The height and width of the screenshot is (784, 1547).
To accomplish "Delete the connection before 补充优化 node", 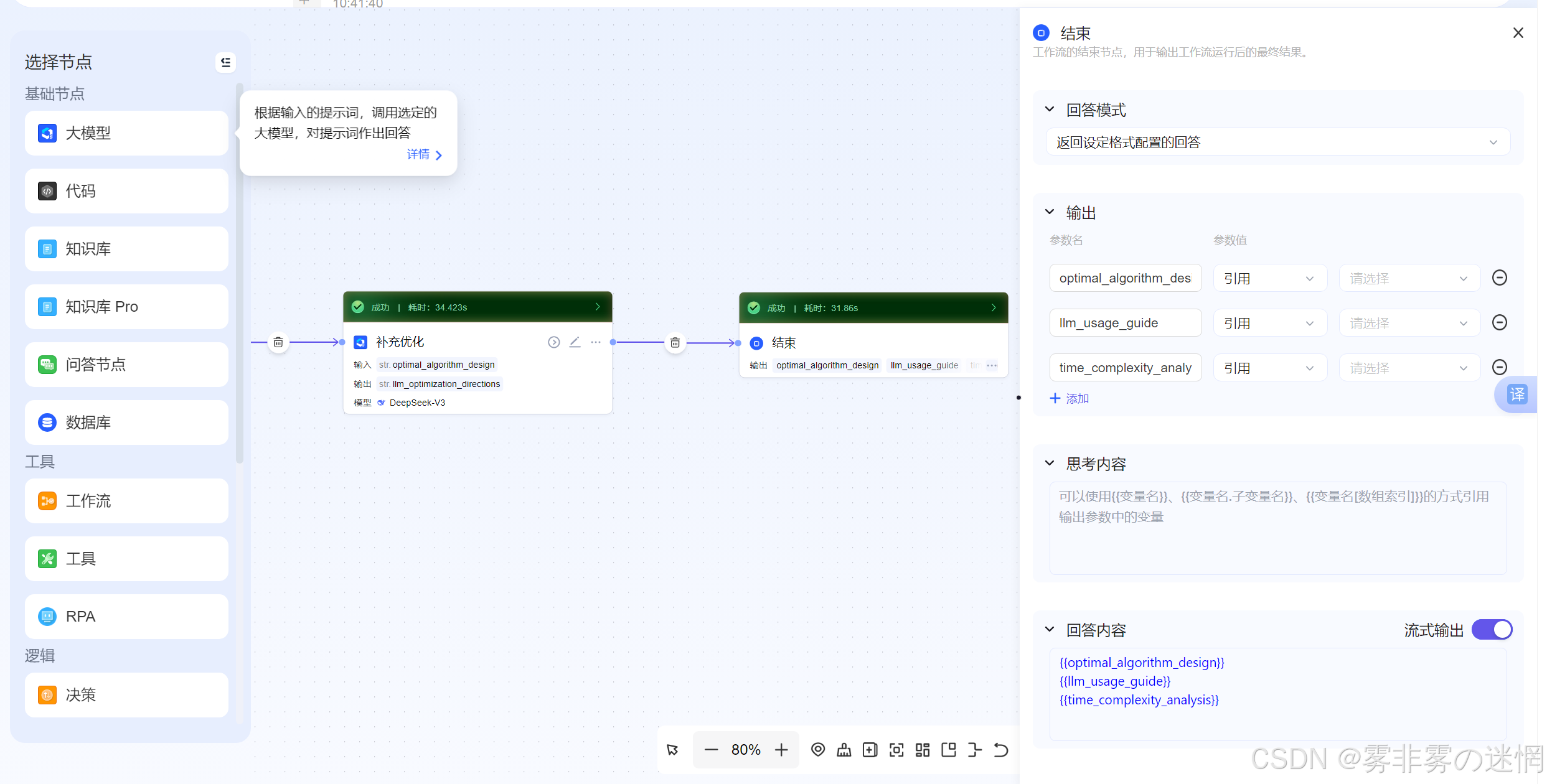I will click(278, 342).
